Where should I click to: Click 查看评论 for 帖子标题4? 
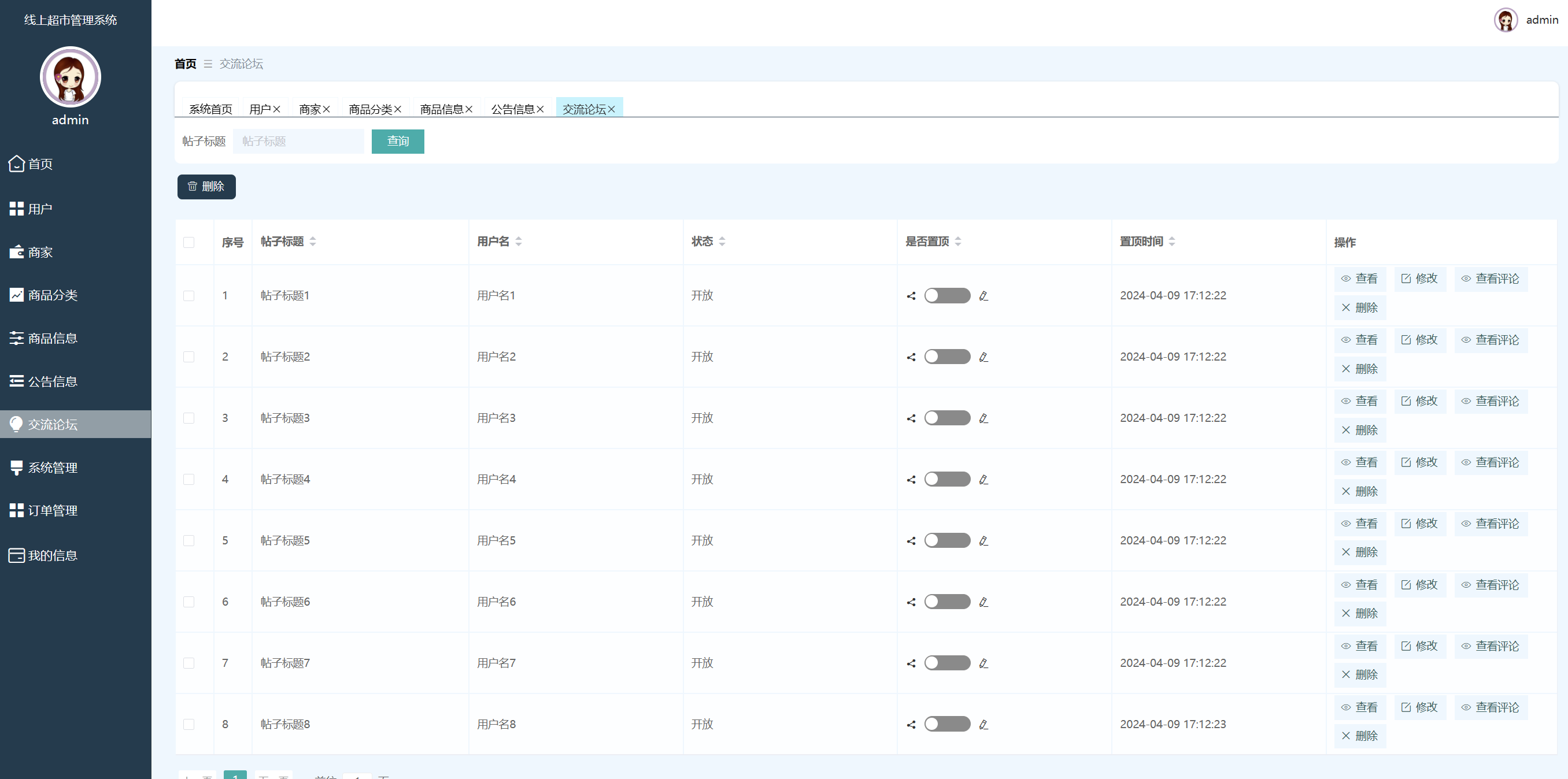pyautogui.click(x=1491, y=462)
